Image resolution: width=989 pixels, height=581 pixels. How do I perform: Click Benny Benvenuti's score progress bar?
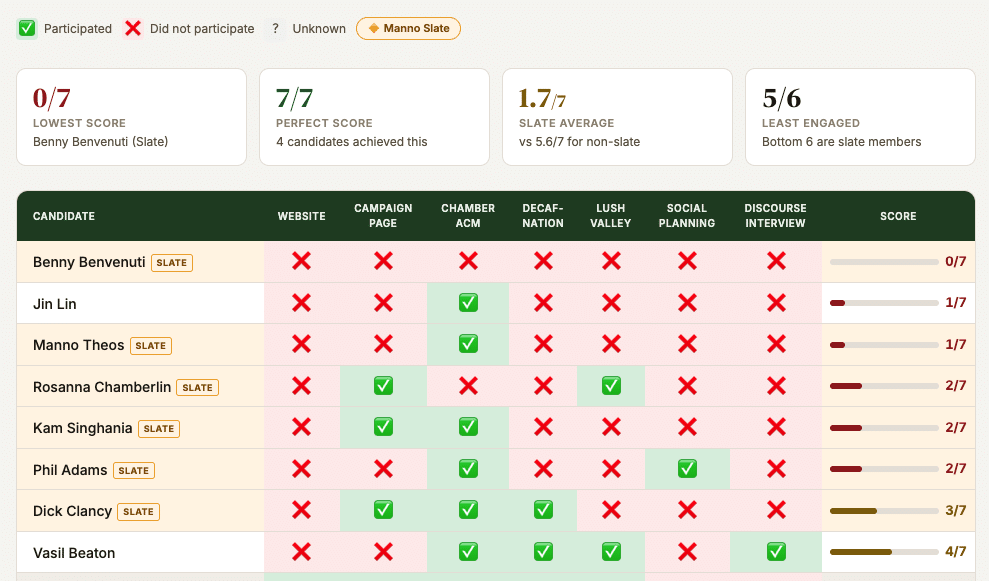click(884, 262)
